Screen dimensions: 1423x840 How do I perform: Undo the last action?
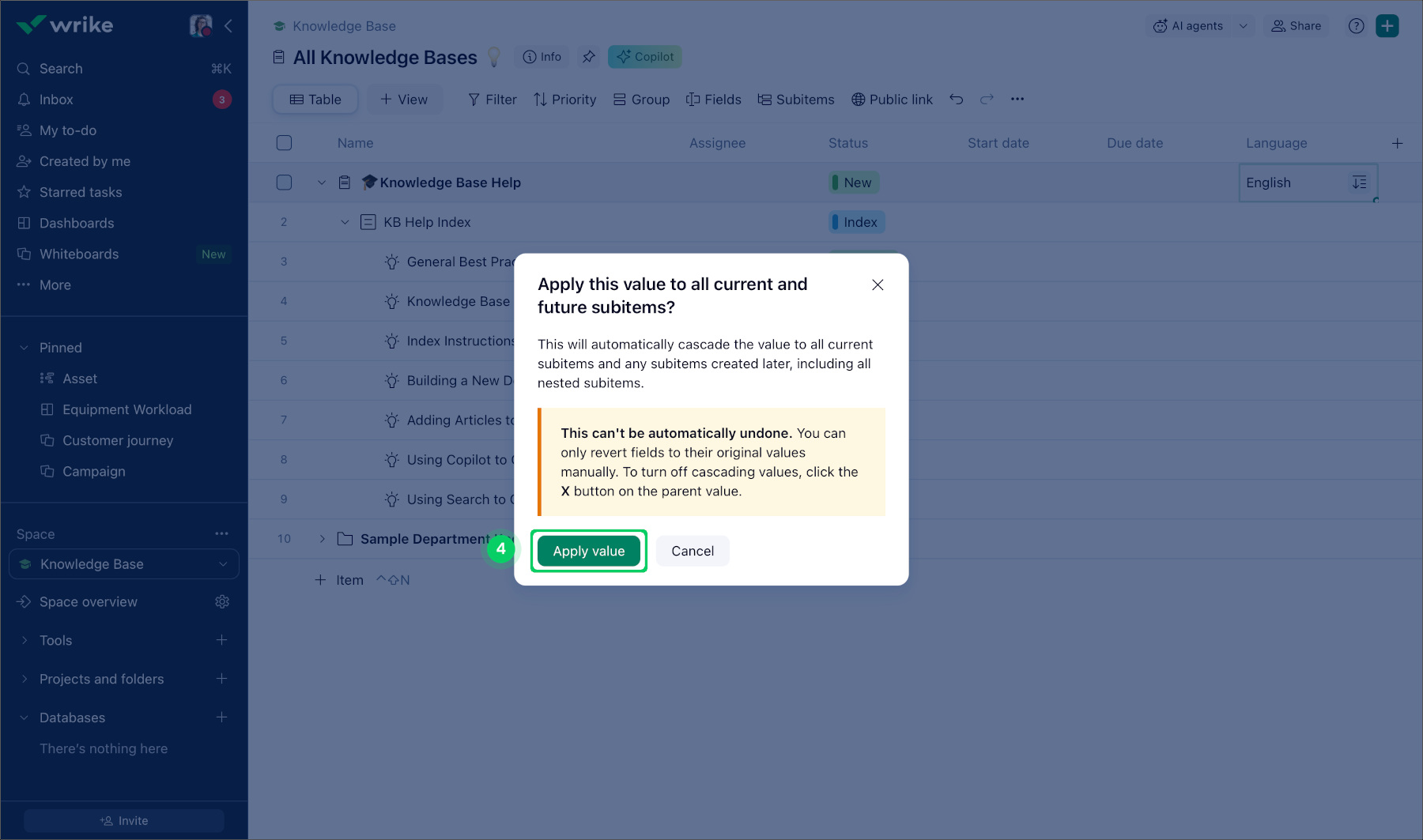[x=957, y=100]
